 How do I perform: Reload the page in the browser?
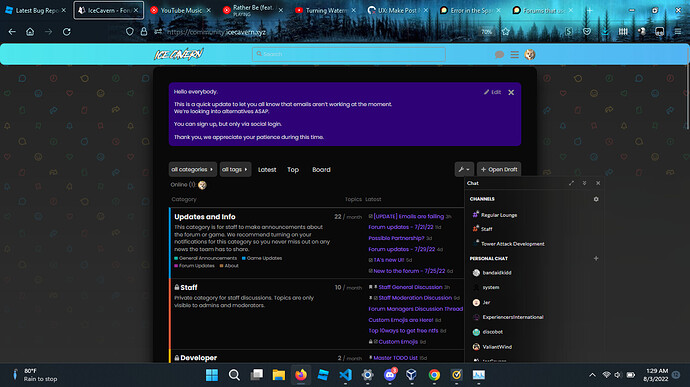67,32
